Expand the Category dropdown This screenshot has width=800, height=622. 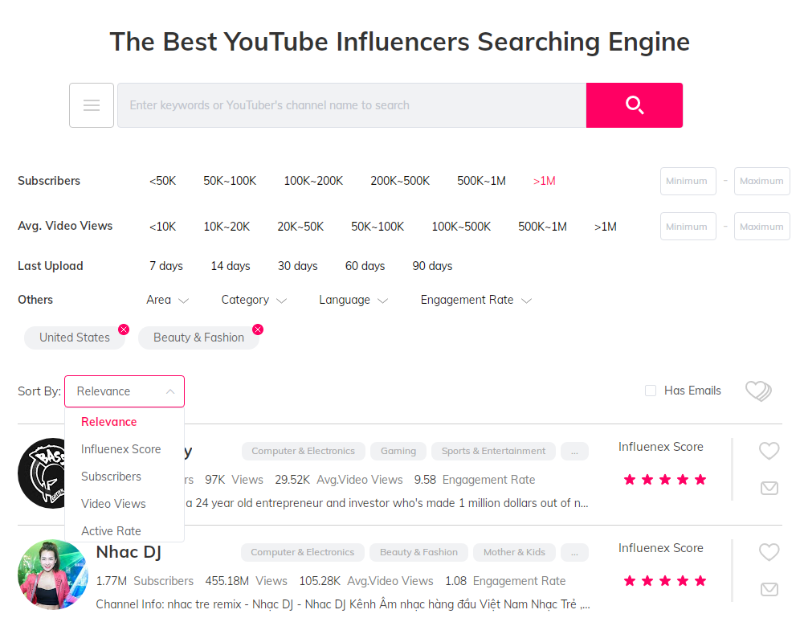254,300
